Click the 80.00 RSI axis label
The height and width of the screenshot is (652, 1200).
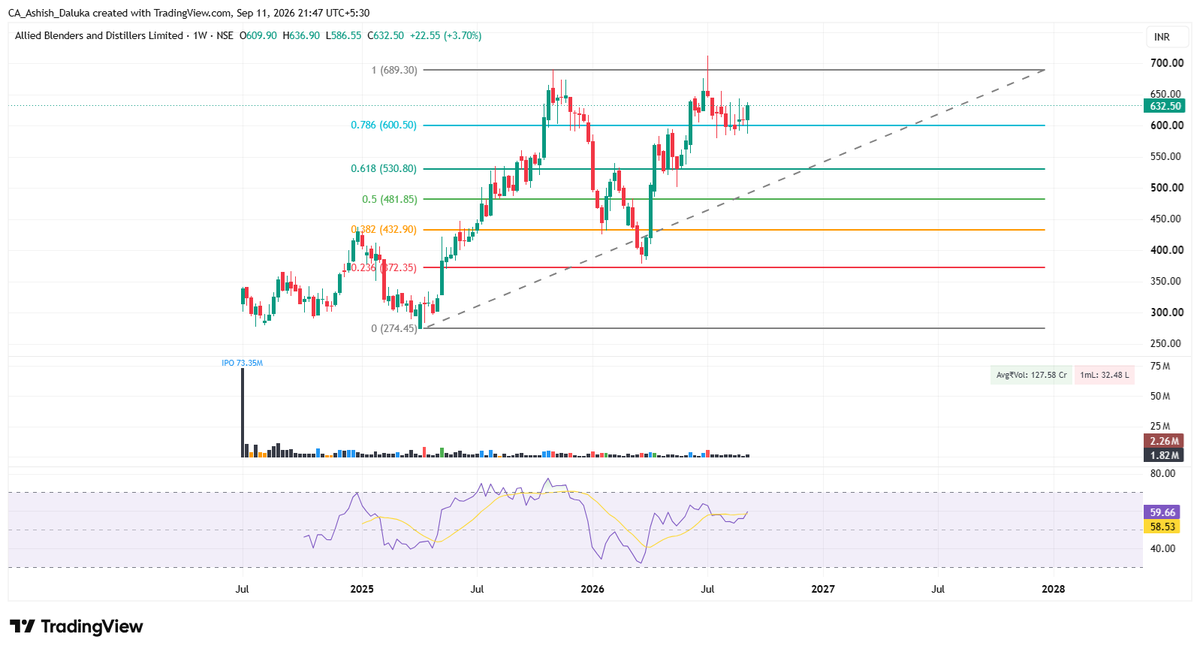click(x=1162, y=472)
